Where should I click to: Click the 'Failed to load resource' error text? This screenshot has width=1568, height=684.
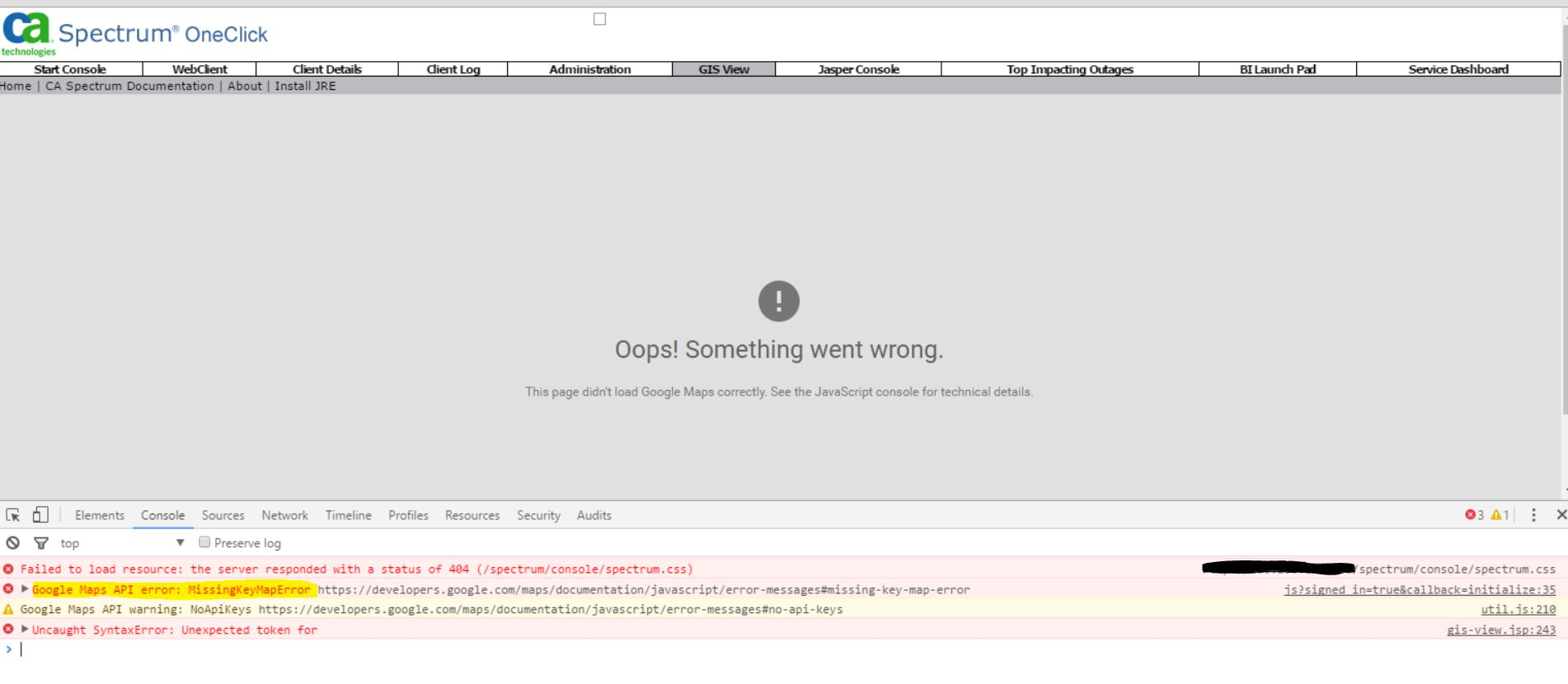[x=356, y=569]
